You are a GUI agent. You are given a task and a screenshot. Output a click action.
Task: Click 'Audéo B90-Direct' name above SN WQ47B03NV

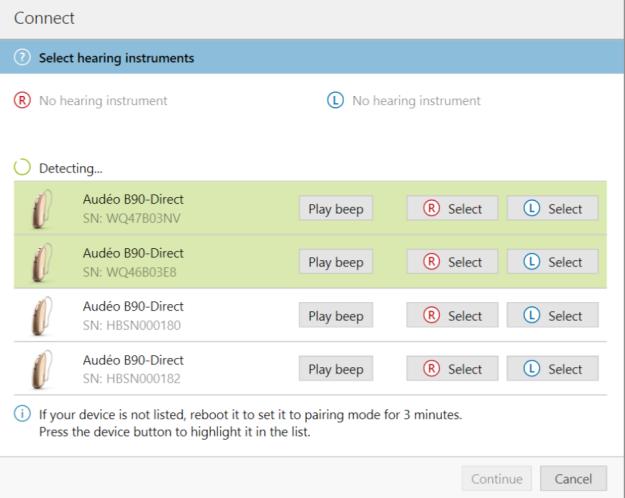tap(133, 199)
